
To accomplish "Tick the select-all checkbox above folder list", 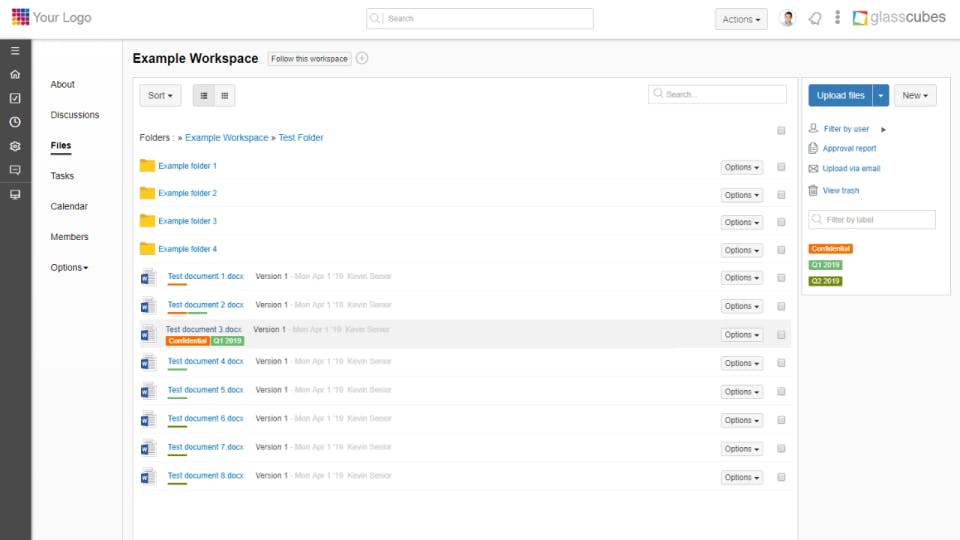I will coord(781,130).
